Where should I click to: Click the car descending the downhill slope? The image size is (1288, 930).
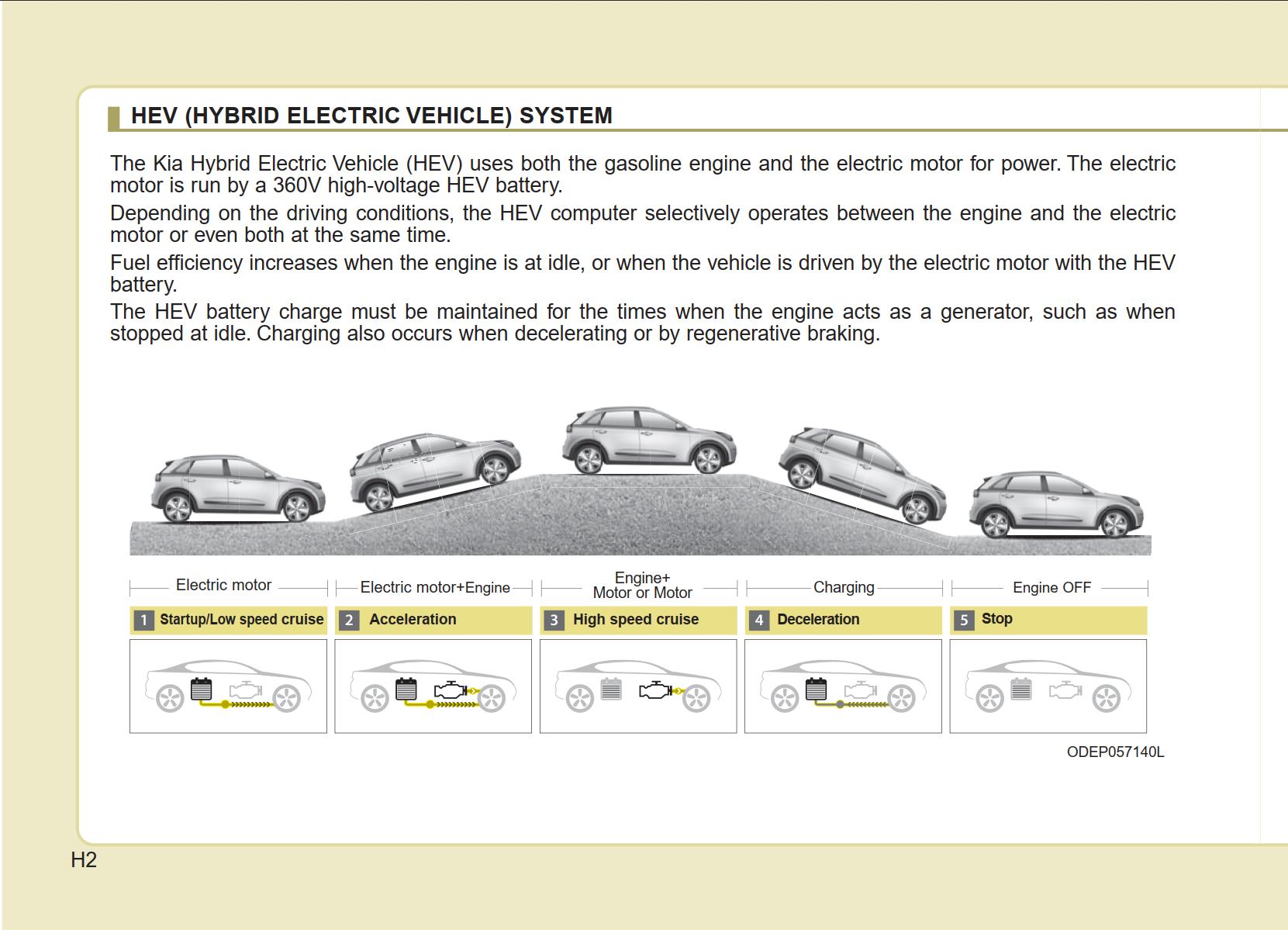(862, 475)
